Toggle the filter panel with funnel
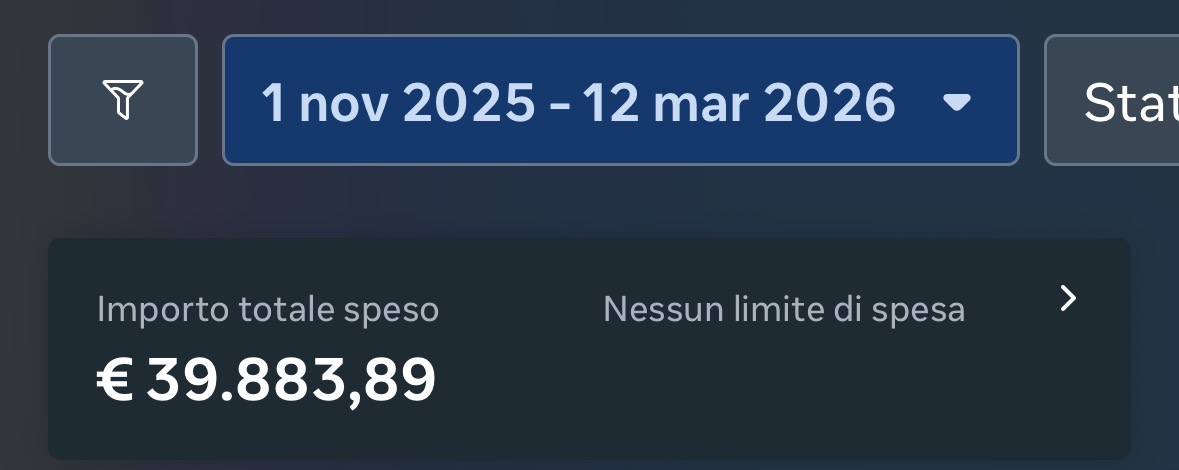 pos(122,100)
